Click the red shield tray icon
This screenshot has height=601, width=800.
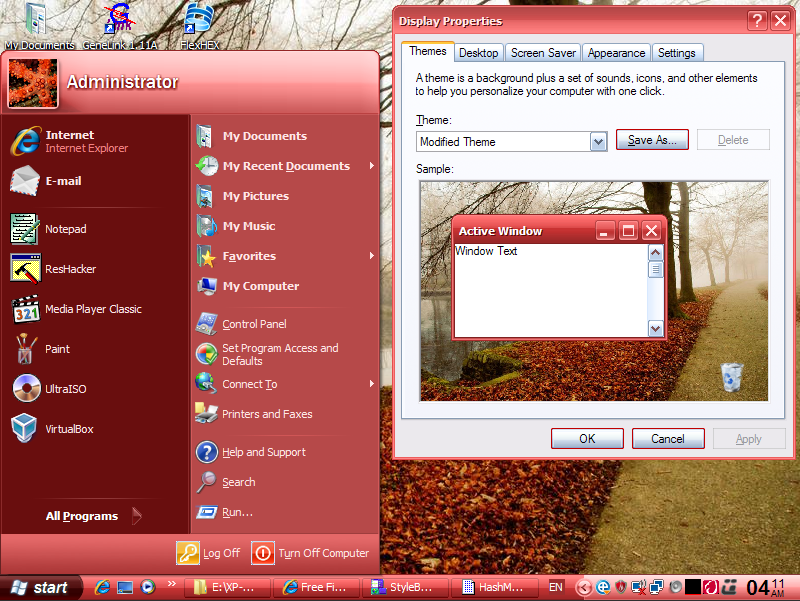click(620, 587)
